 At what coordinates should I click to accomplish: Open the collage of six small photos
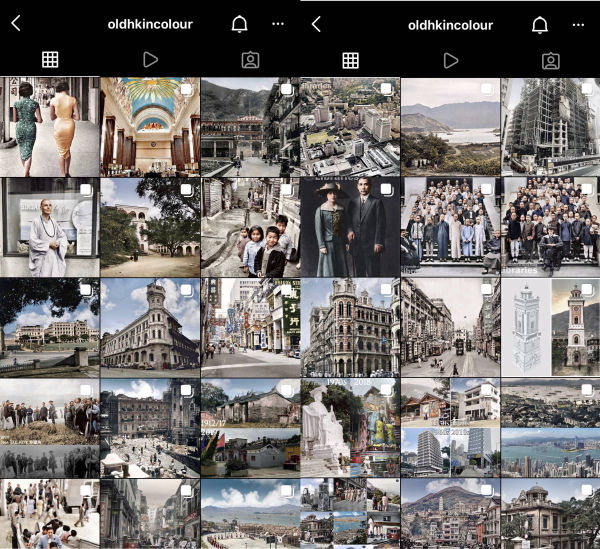pyautogui.click(x=350, y=513)
